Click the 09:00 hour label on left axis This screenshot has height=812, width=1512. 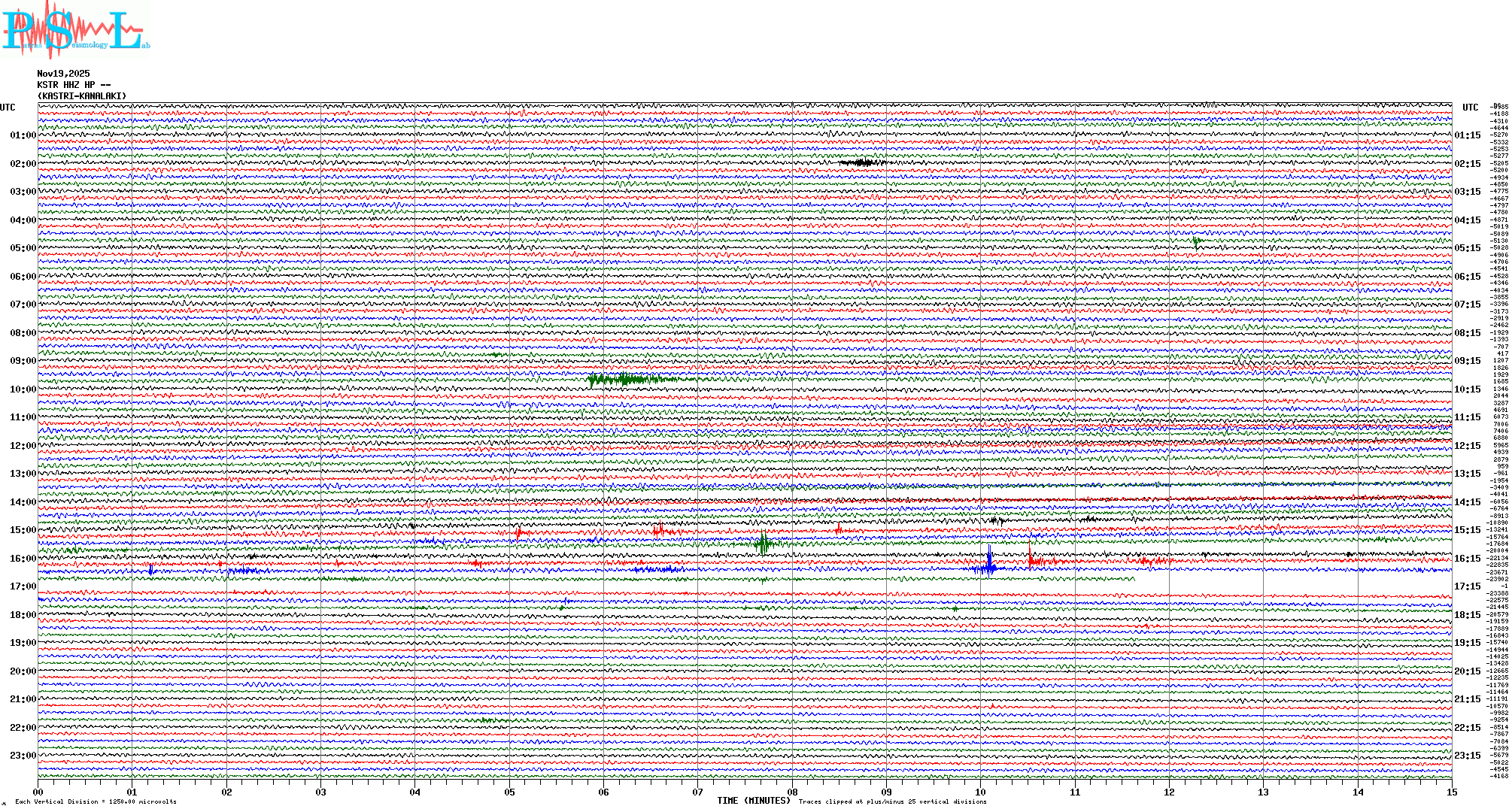(x=23, y=361)
